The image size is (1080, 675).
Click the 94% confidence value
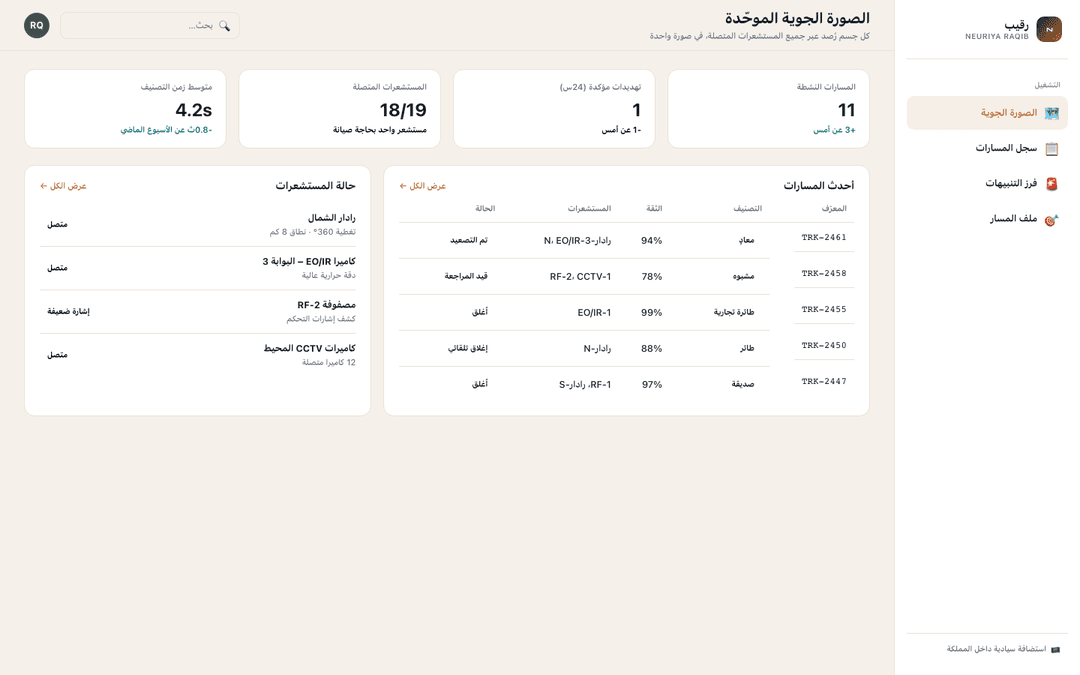click(x=652, y=240)
